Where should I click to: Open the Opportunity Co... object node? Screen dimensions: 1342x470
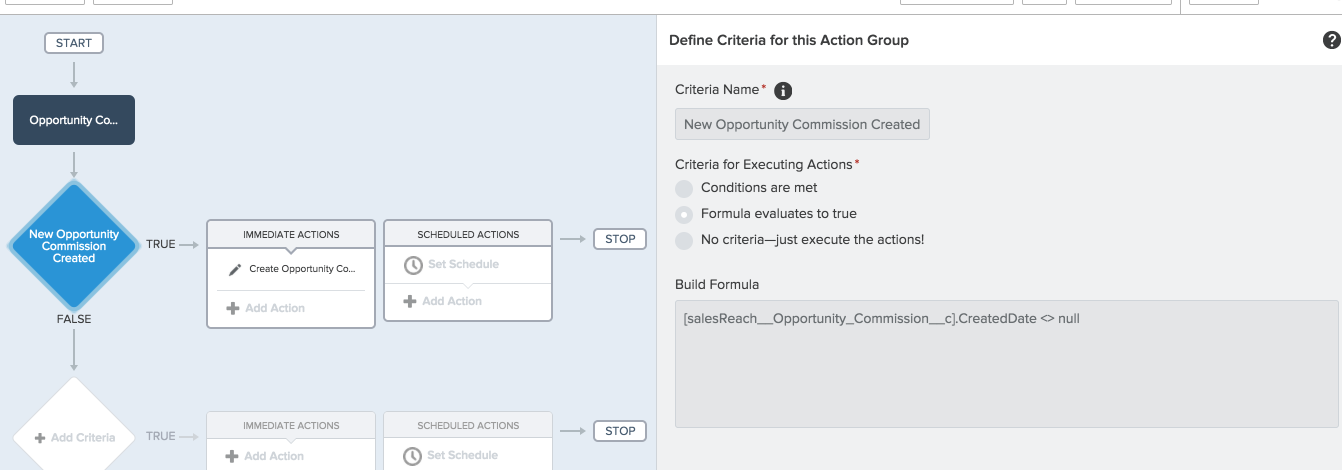pyautogui.click(x=74, y=120)
